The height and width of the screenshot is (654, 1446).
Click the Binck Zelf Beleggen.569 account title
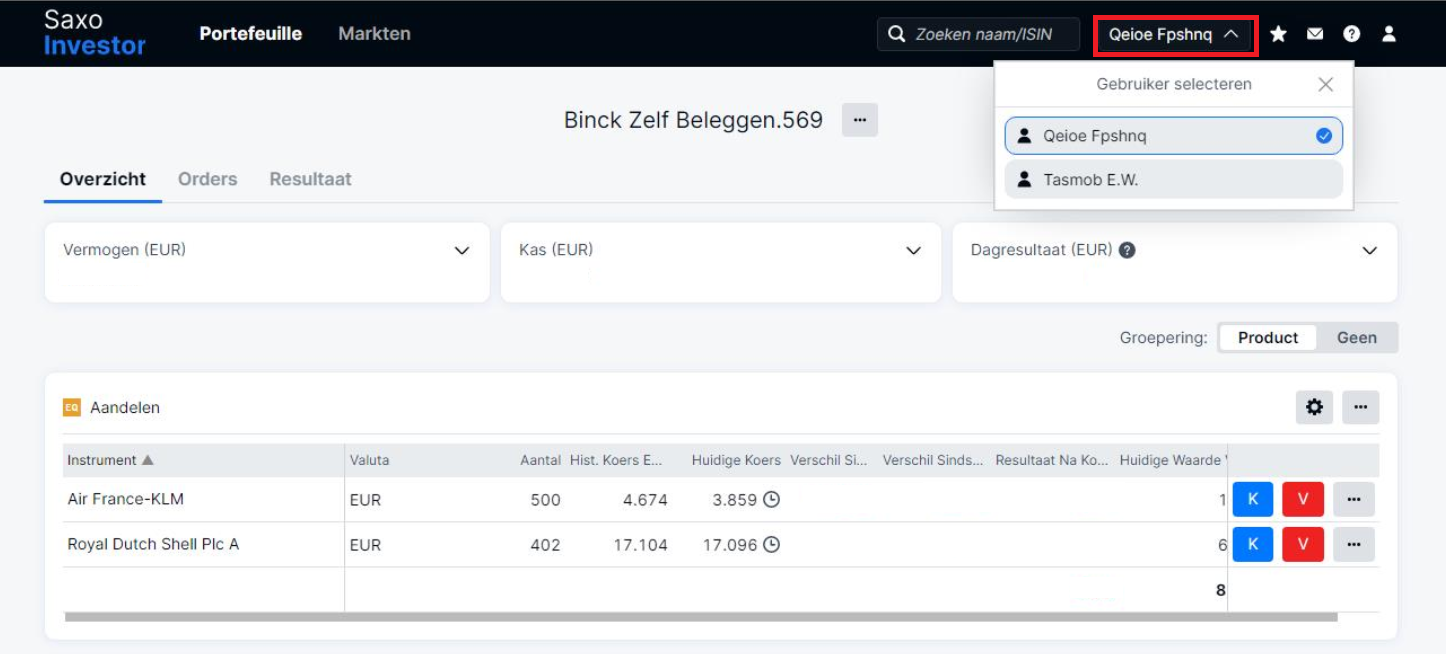click(x=693, y=121)
